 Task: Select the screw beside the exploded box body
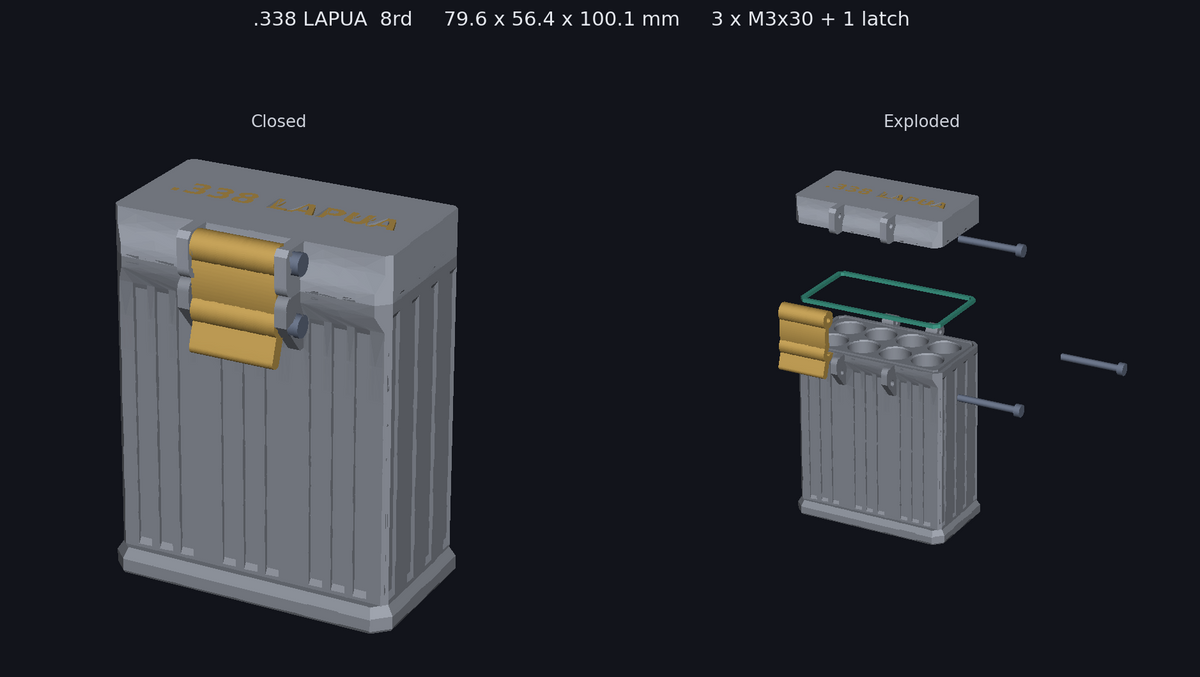(x=990, y=405)
